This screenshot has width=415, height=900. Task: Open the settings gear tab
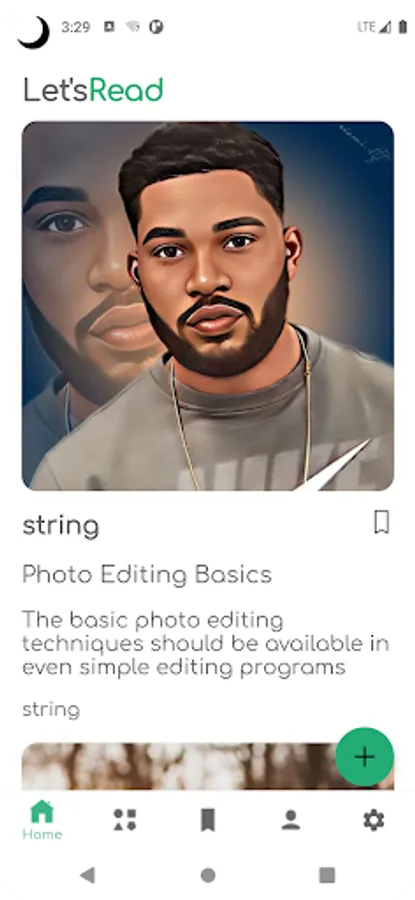pyautogui.click(x=374, y=820)
